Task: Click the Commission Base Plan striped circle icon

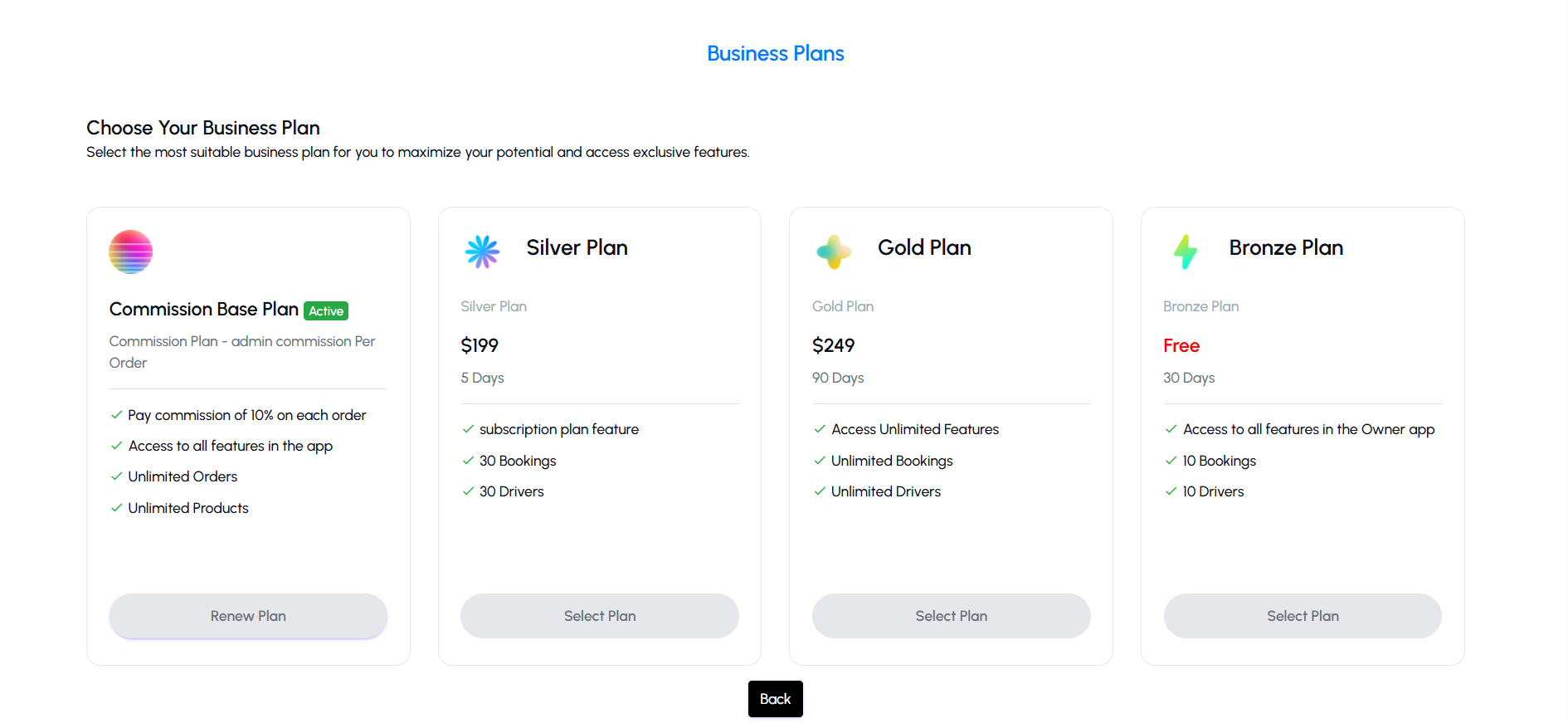Action: coord(130,252)
